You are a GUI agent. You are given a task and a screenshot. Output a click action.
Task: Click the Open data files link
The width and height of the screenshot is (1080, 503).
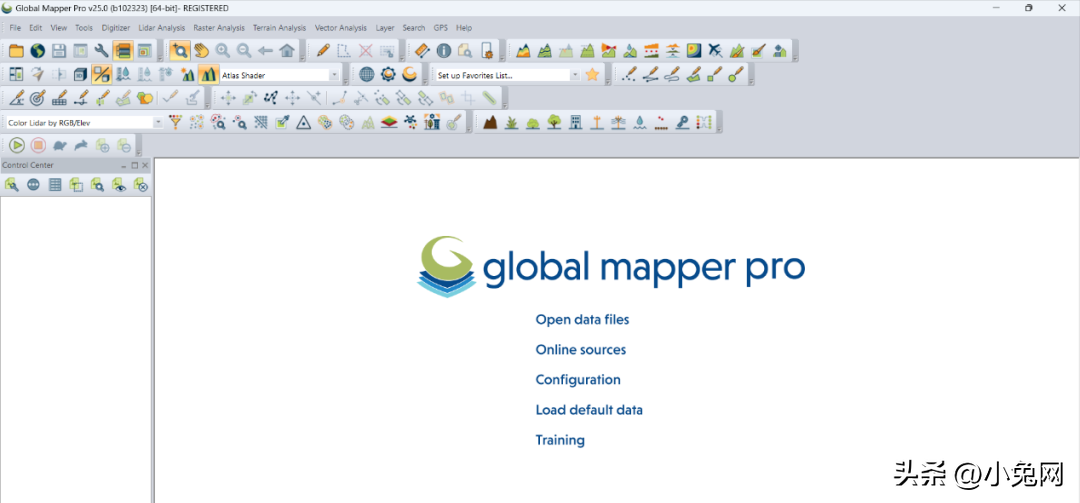point(582,320)
